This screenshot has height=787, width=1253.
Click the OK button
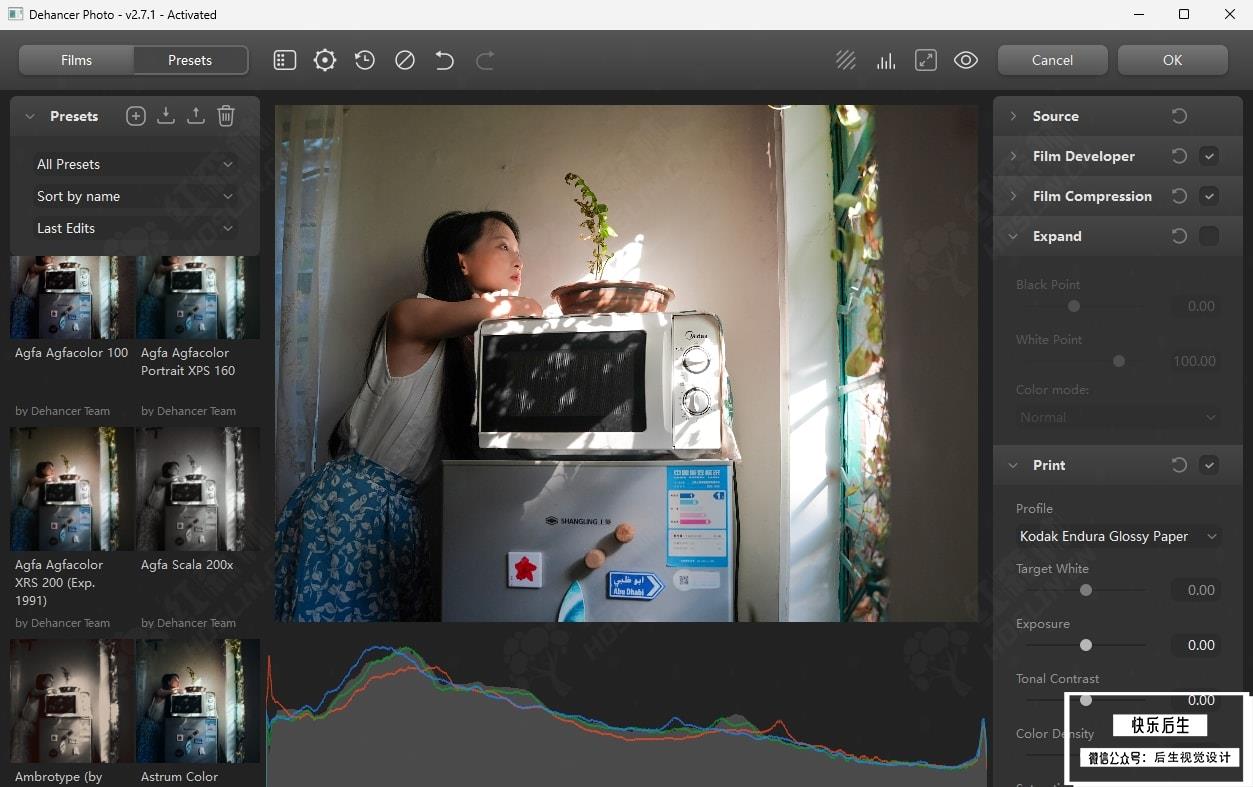click(x=1173, y=60)
